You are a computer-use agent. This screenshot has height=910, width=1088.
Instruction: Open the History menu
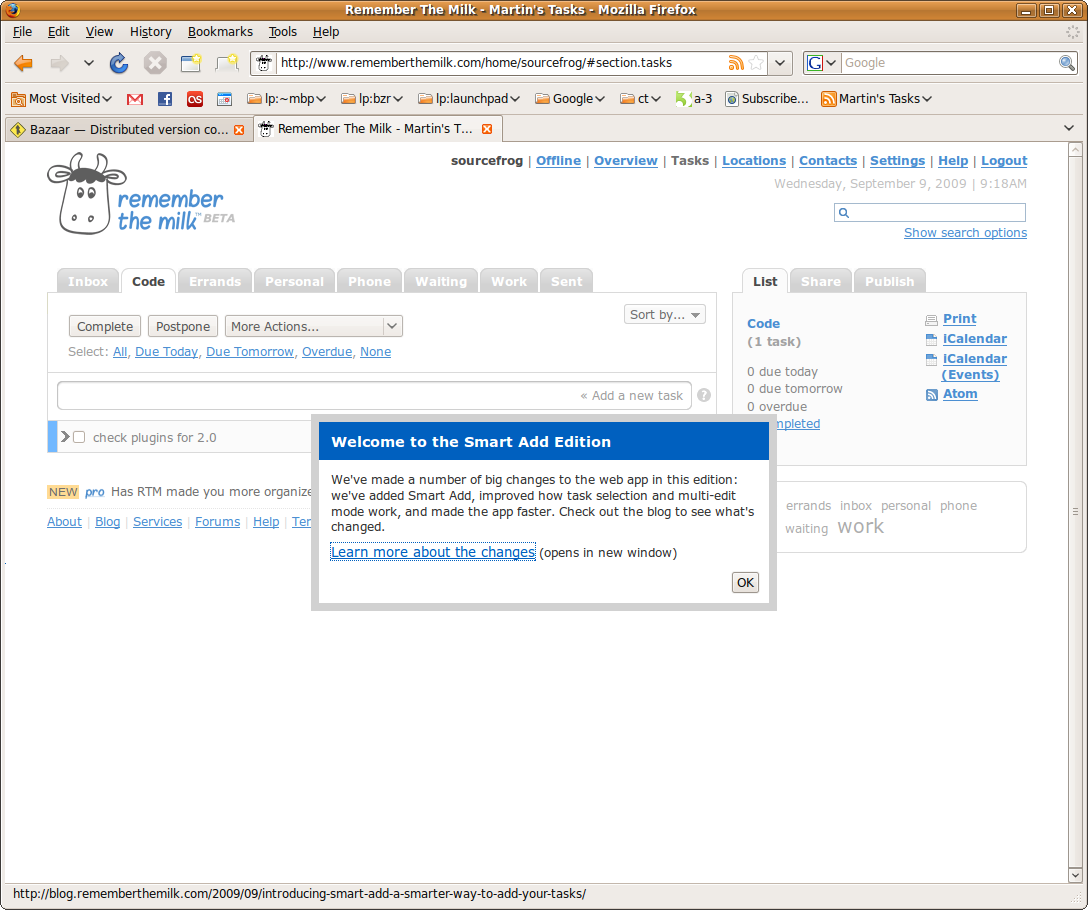(151, 32)
